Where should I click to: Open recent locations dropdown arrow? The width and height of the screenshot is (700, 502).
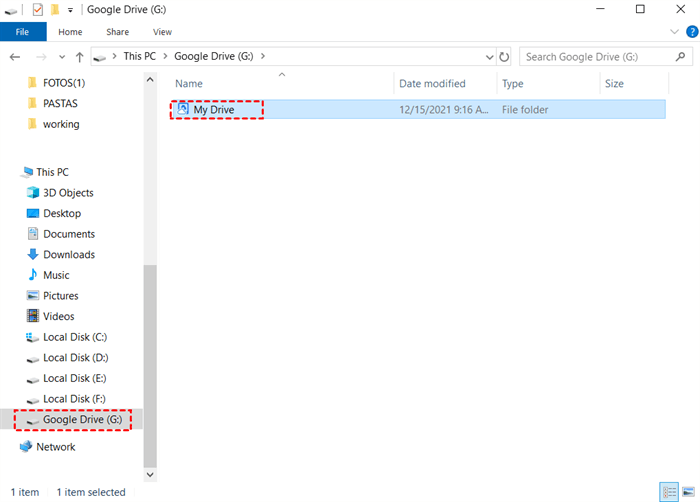tap(62, 57)
